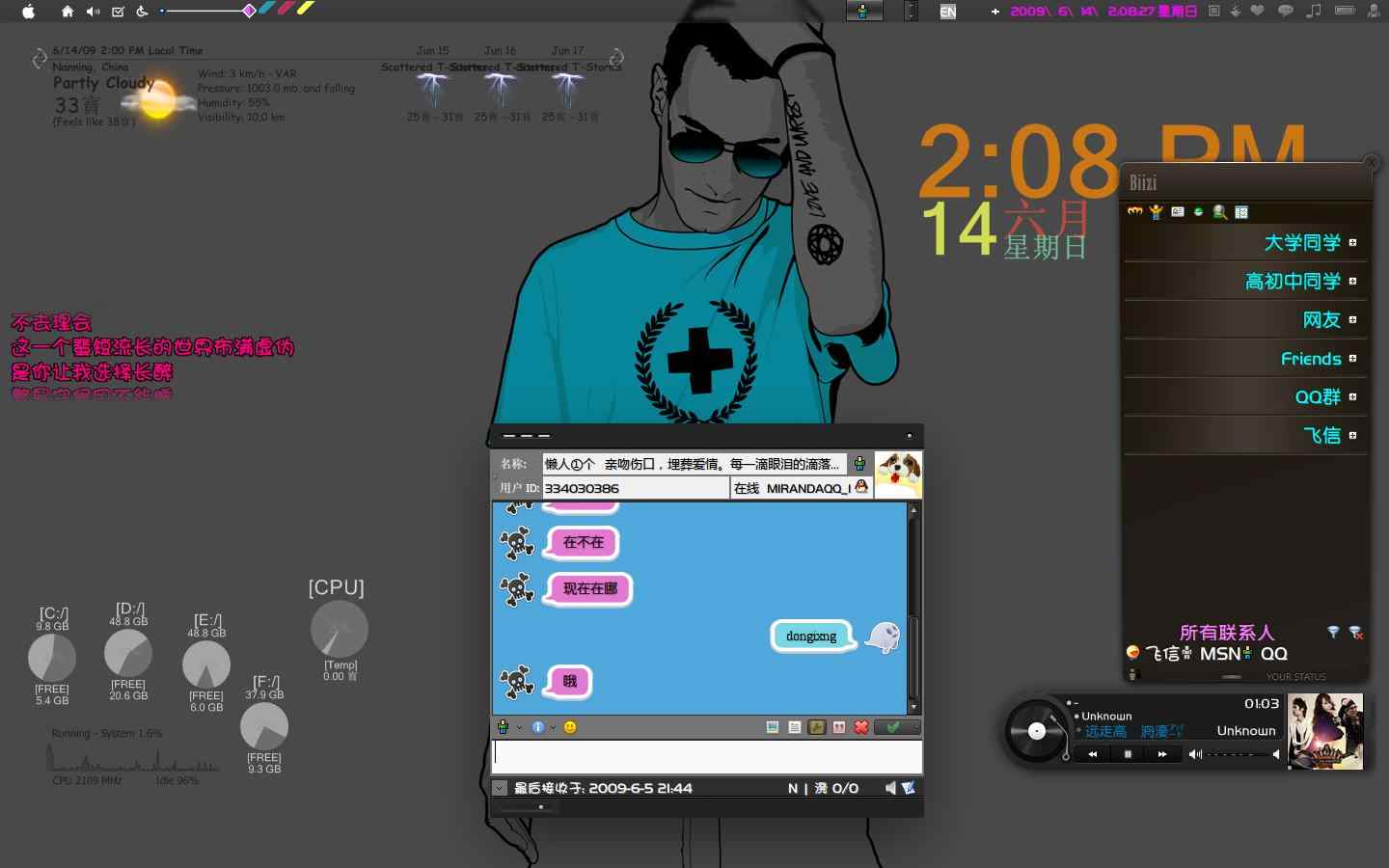Click the speech bubble icon in top bar
This screenshot has width=1389, height=868.
click(x=1285, y=12)
